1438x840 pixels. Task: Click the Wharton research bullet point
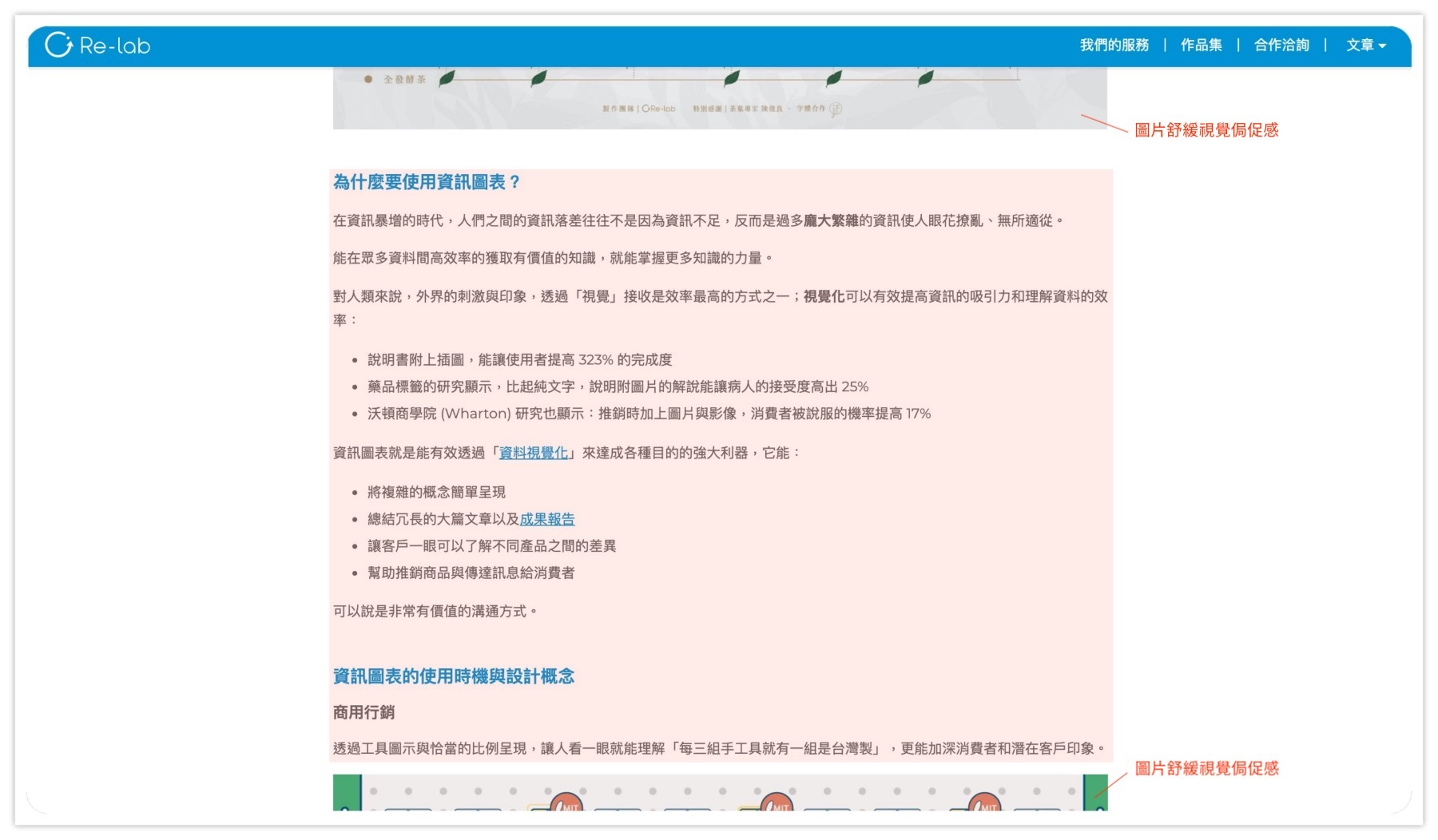[649, 414]
